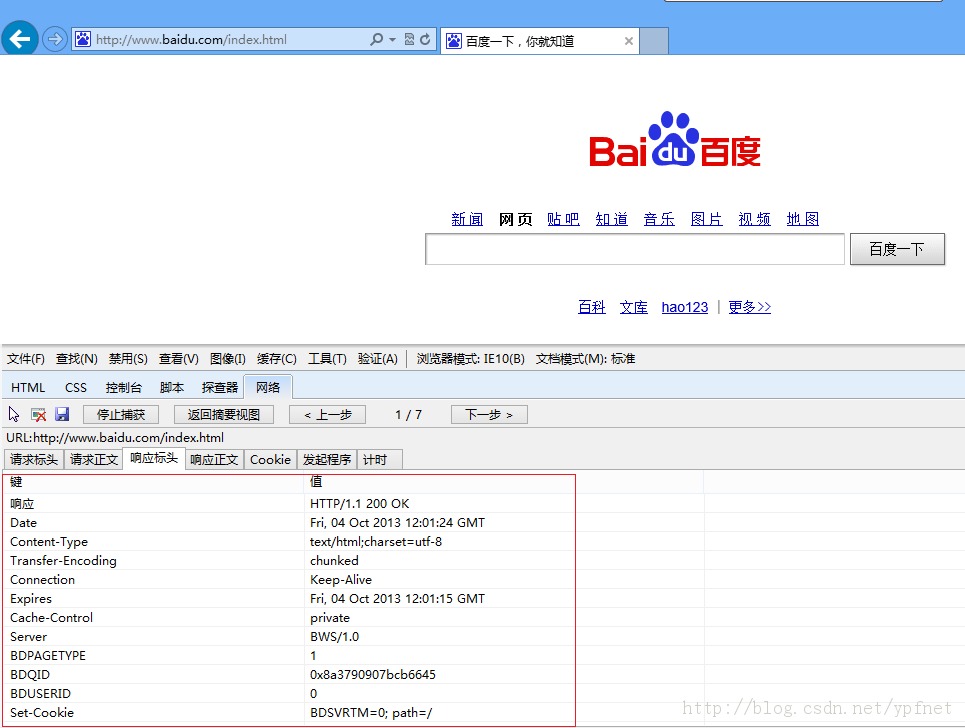Open the 文档模式 标准 menu

(x=585, y=359)
